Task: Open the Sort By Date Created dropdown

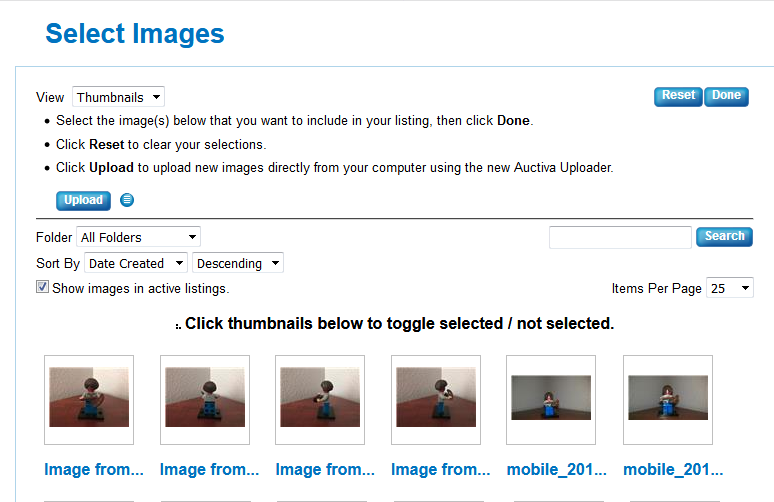Action: [x=136, y=263]
